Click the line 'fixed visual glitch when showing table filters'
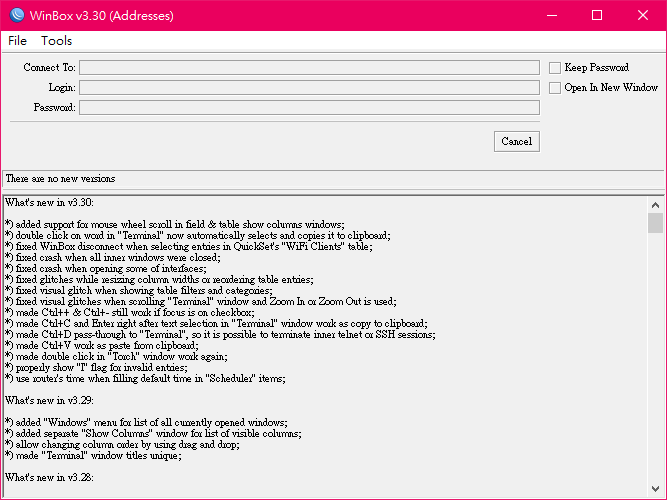 tap(139, 291)
